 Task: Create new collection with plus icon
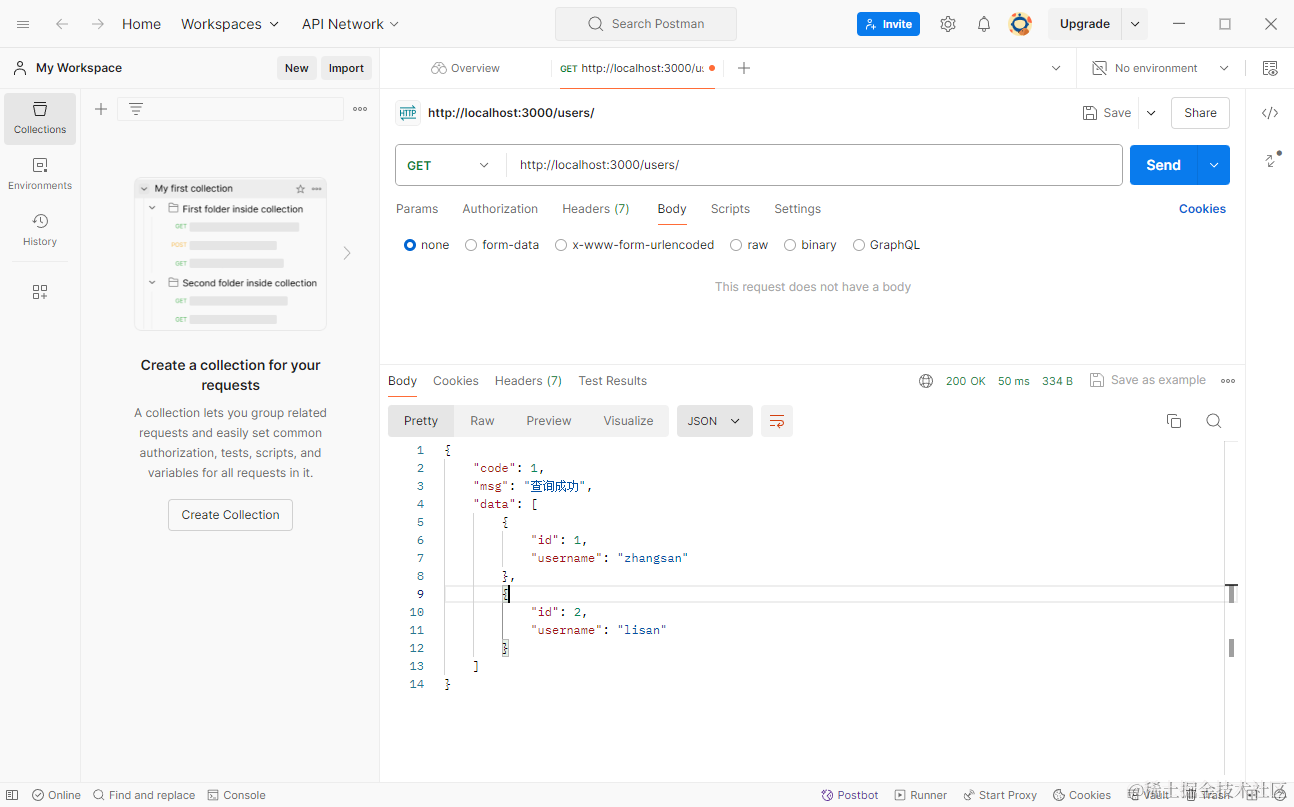[x=101, y=109]
